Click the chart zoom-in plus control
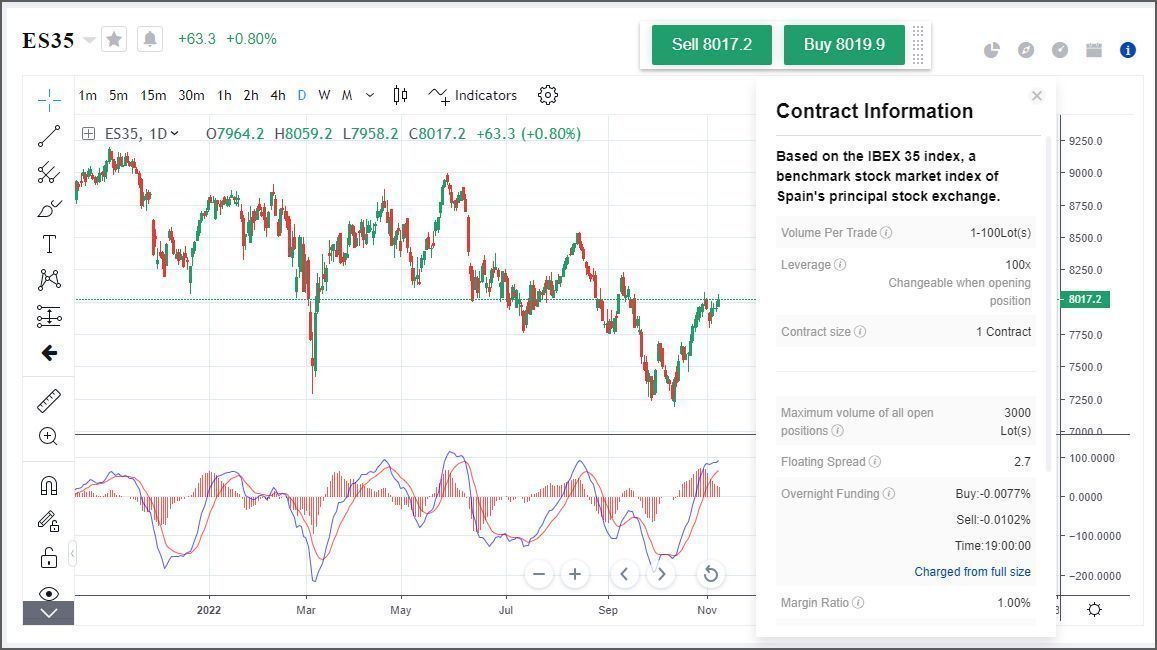1157x650 pixels. pos(574,574)
